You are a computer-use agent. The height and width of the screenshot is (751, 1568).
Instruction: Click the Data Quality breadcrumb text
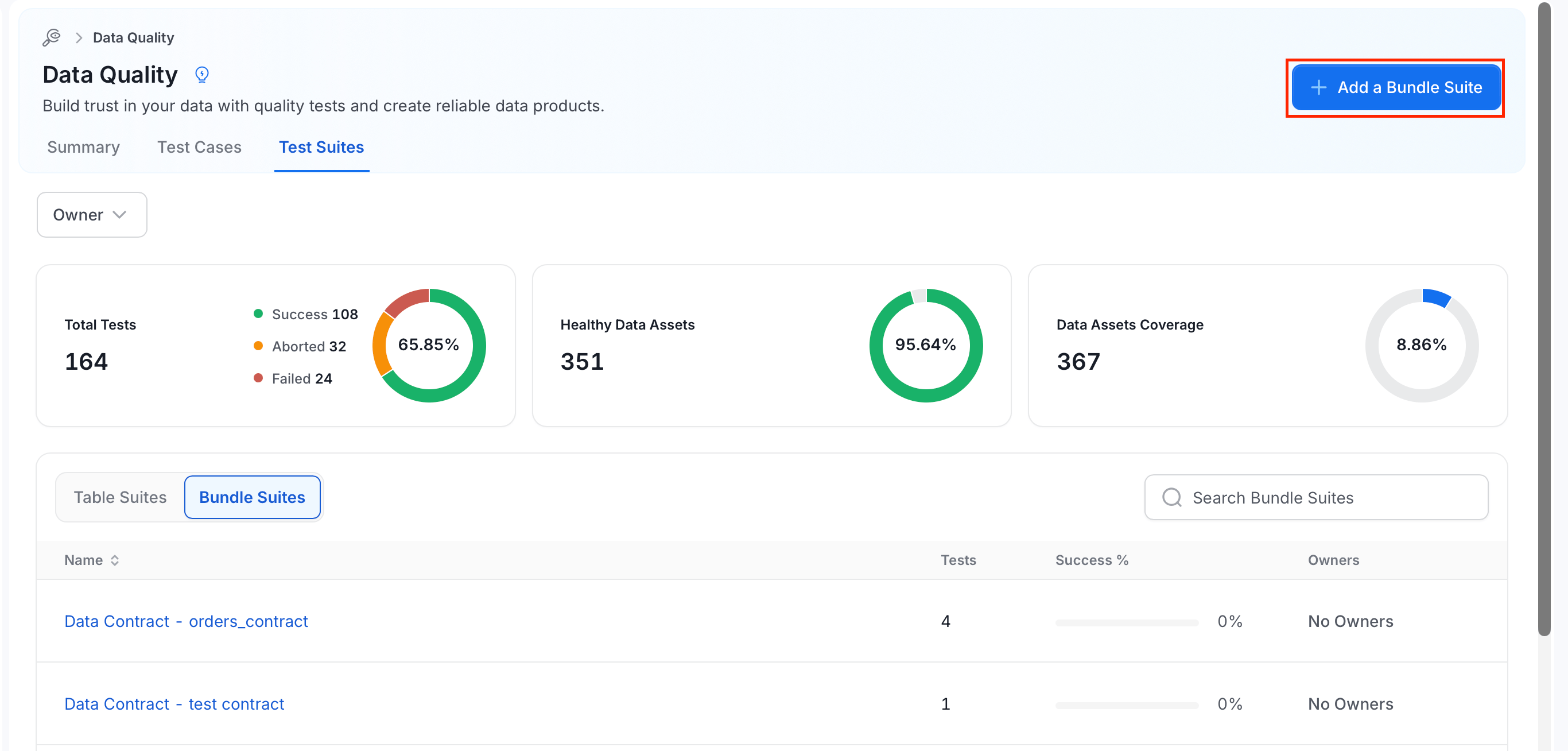pos(133,38)
